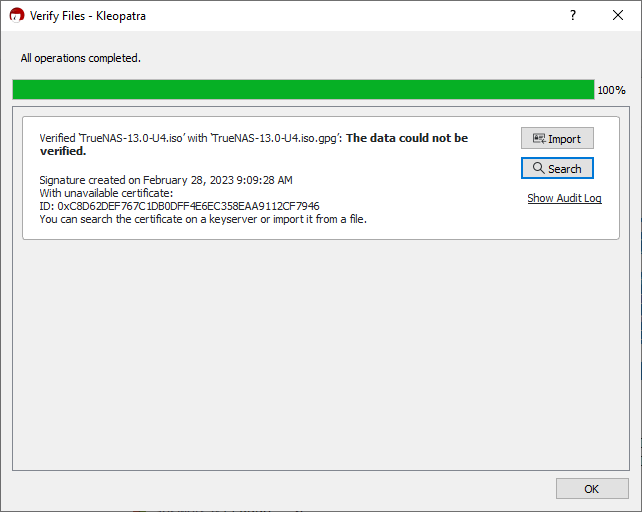
Task: Click the 'The data could not be verified.' message
Action: point(254,145)
